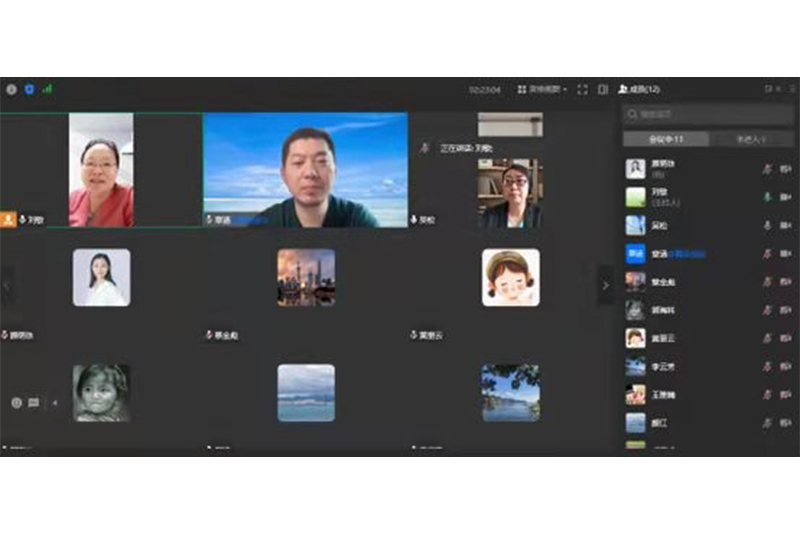Toggle mic for anime-avatar member in list
800x533 pixels.
tap(767, 394)
